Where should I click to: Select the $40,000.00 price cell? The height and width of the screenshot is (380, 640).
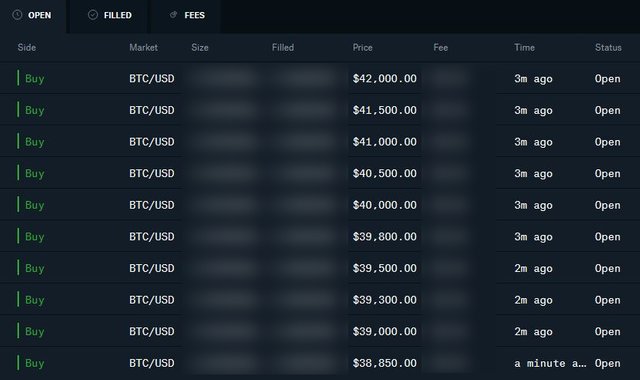coord(384,205)
